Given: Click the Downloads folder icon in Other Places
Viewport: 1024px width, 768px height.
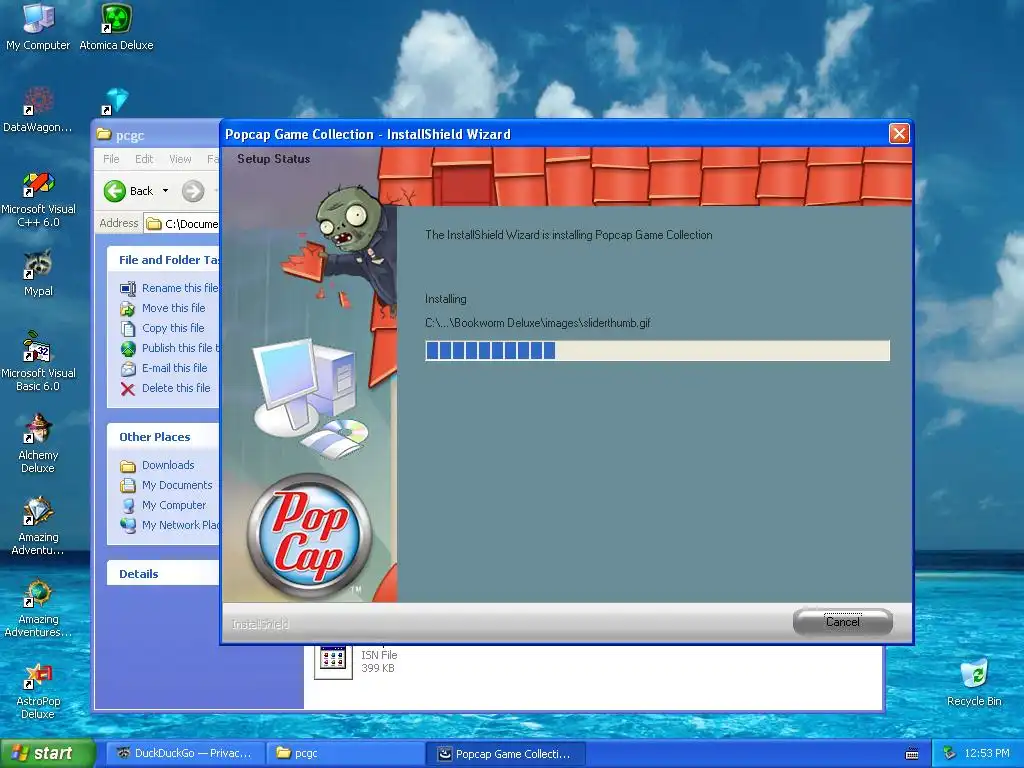Looking at the screenshot, I should pyautogui.click(x=128, y=466).
